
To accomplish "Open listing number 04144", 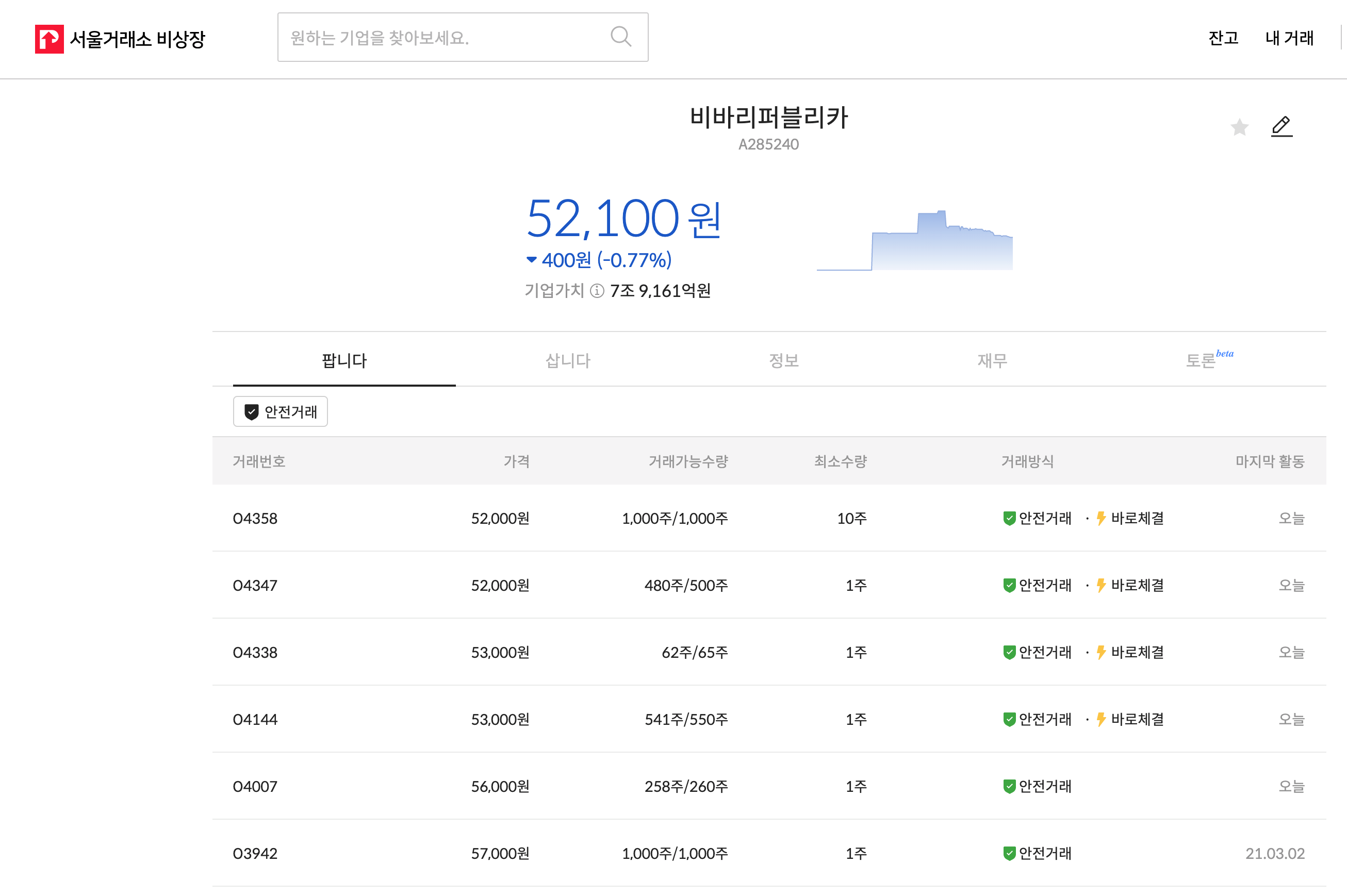I will 255,719.
